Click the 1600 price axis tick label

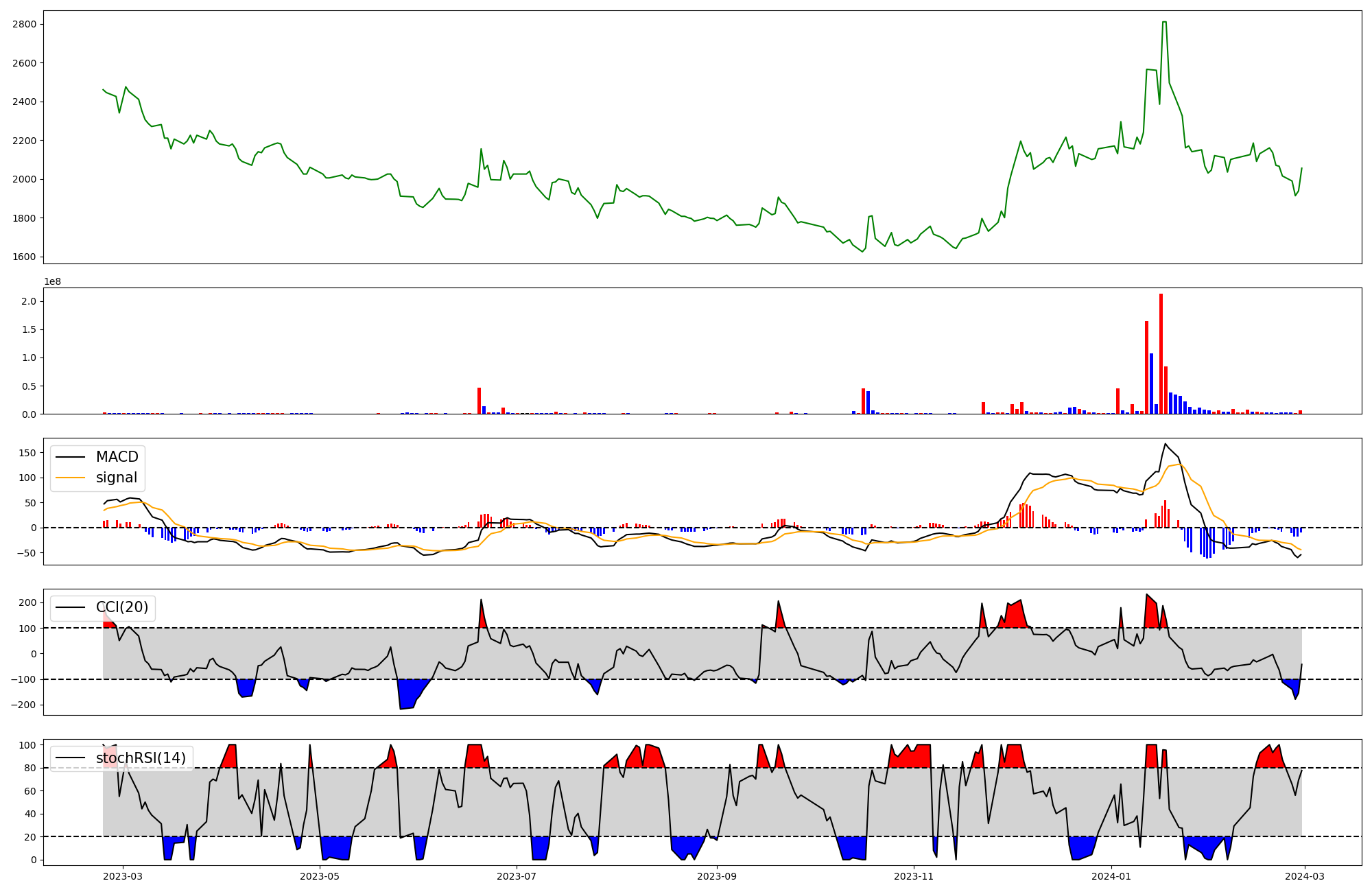tap(25, 257)
